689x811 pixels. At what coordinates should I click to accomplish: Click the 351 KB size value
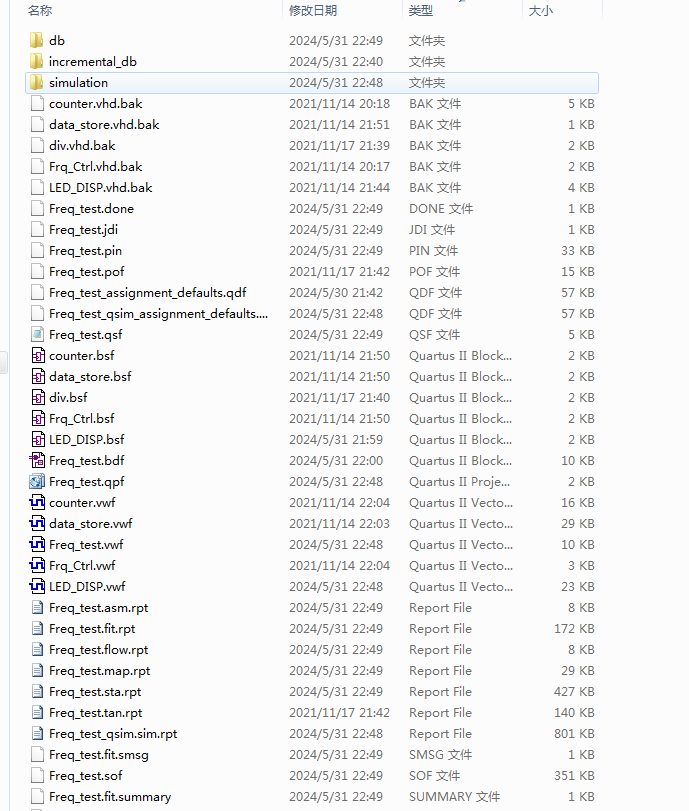[x=574, y=776]
